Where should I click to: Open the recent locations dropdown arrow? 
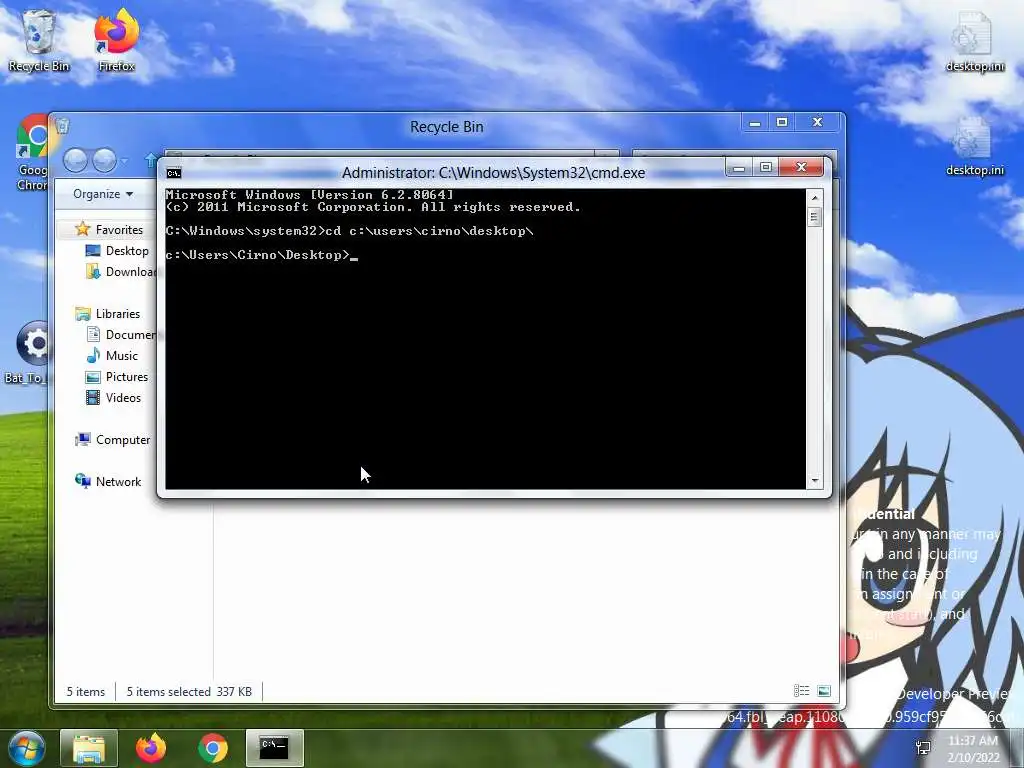[x=124, y=160]
